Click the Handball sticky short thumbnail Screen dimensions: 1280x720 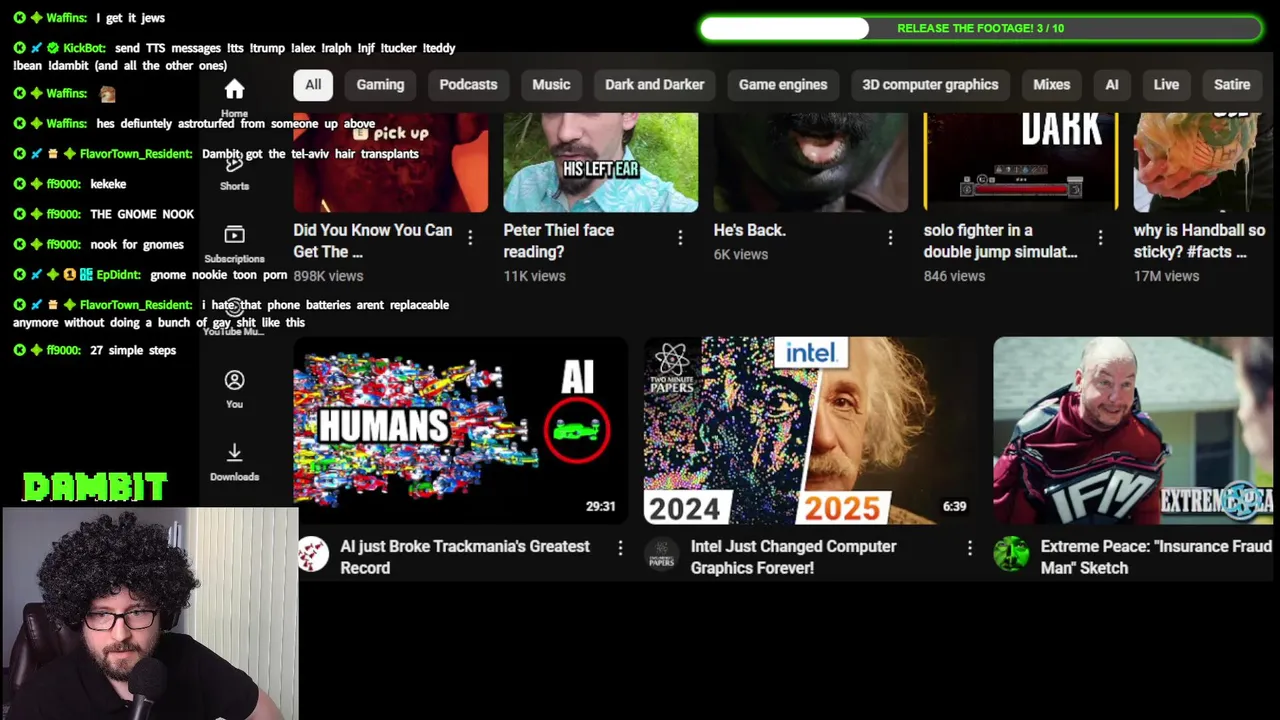tap(1203, 162)
